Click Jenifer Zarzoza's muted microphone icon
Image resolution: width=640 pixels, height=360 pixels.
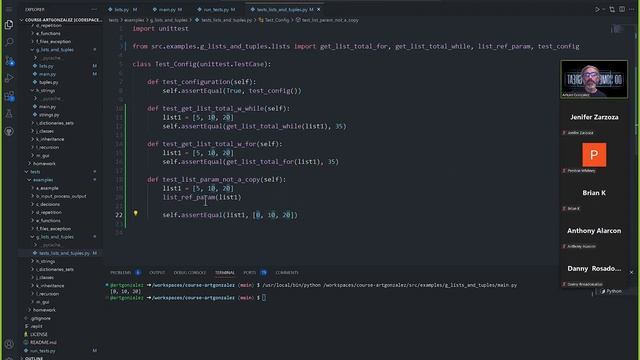point(564,133)
